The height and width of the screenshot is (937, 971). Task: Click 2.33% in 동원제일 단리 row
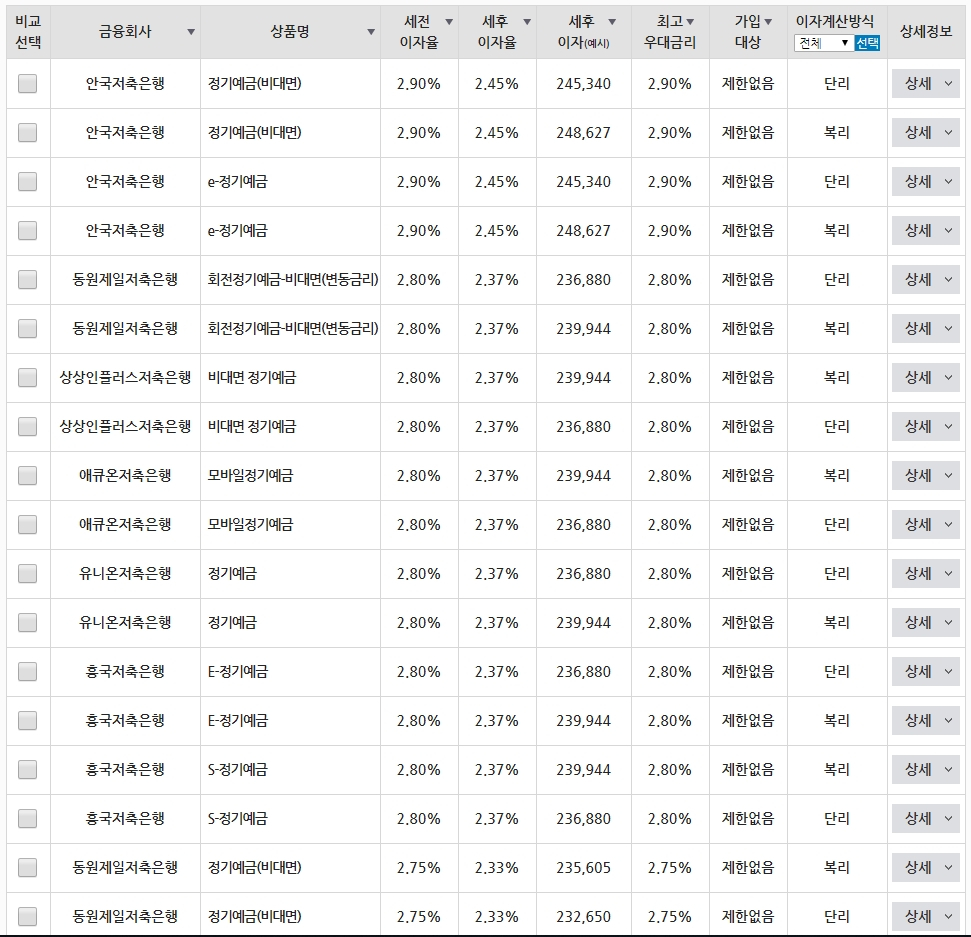tap(497, 917)
